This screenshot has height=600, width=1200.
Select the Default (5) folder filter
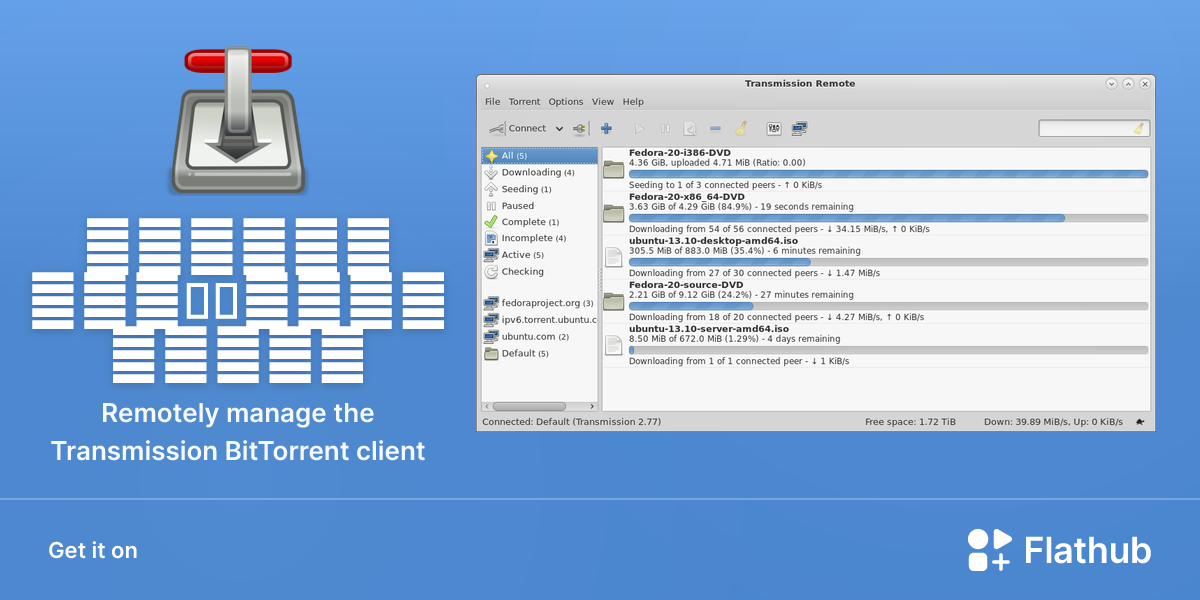(540, 353)
